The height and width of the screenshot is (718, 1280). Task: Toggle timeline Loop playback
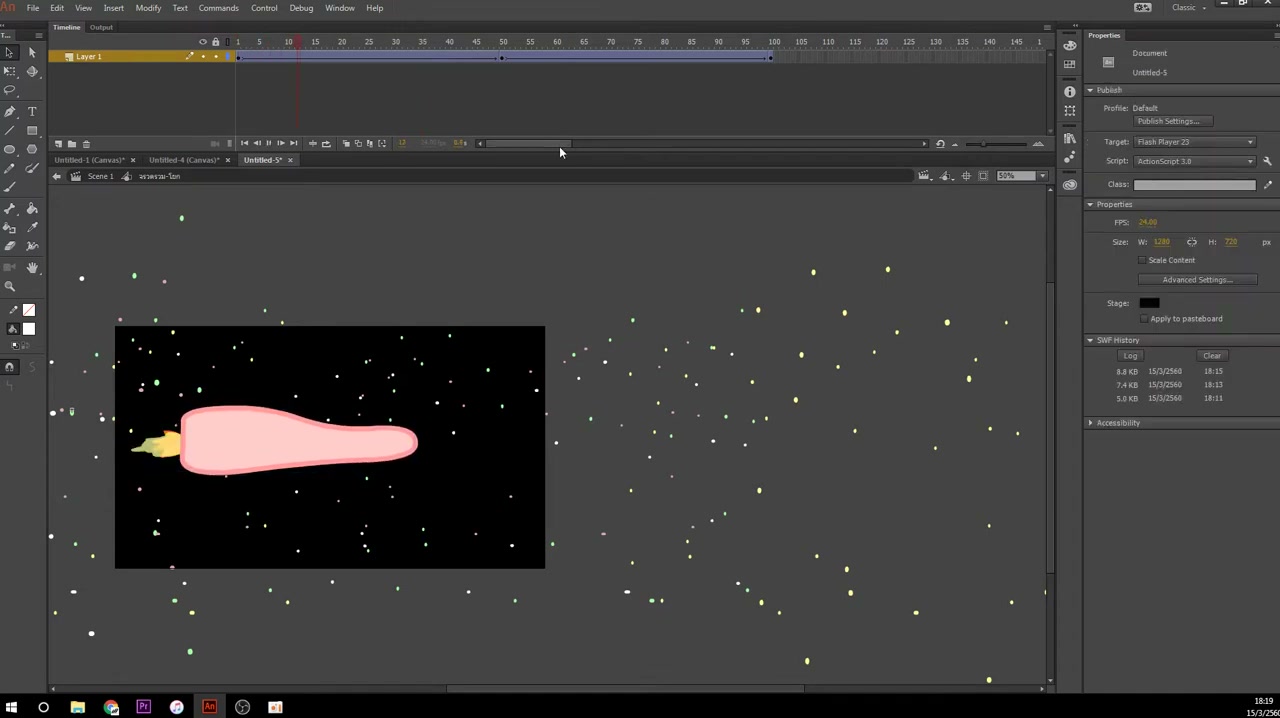pos(326,144)
